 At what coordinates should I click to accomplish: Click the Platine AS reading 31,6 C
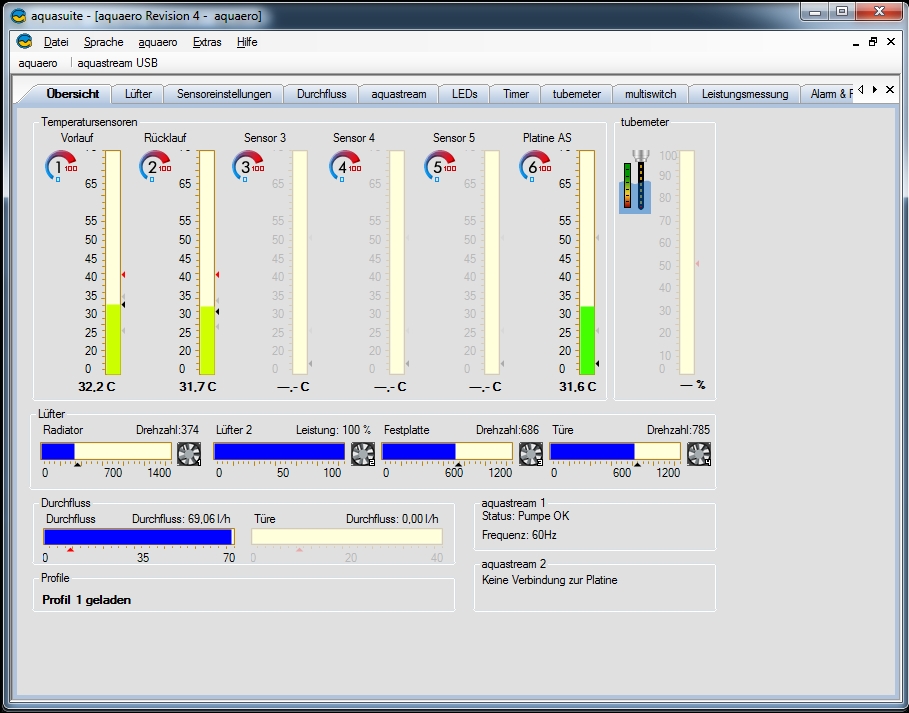click(577, 387)
